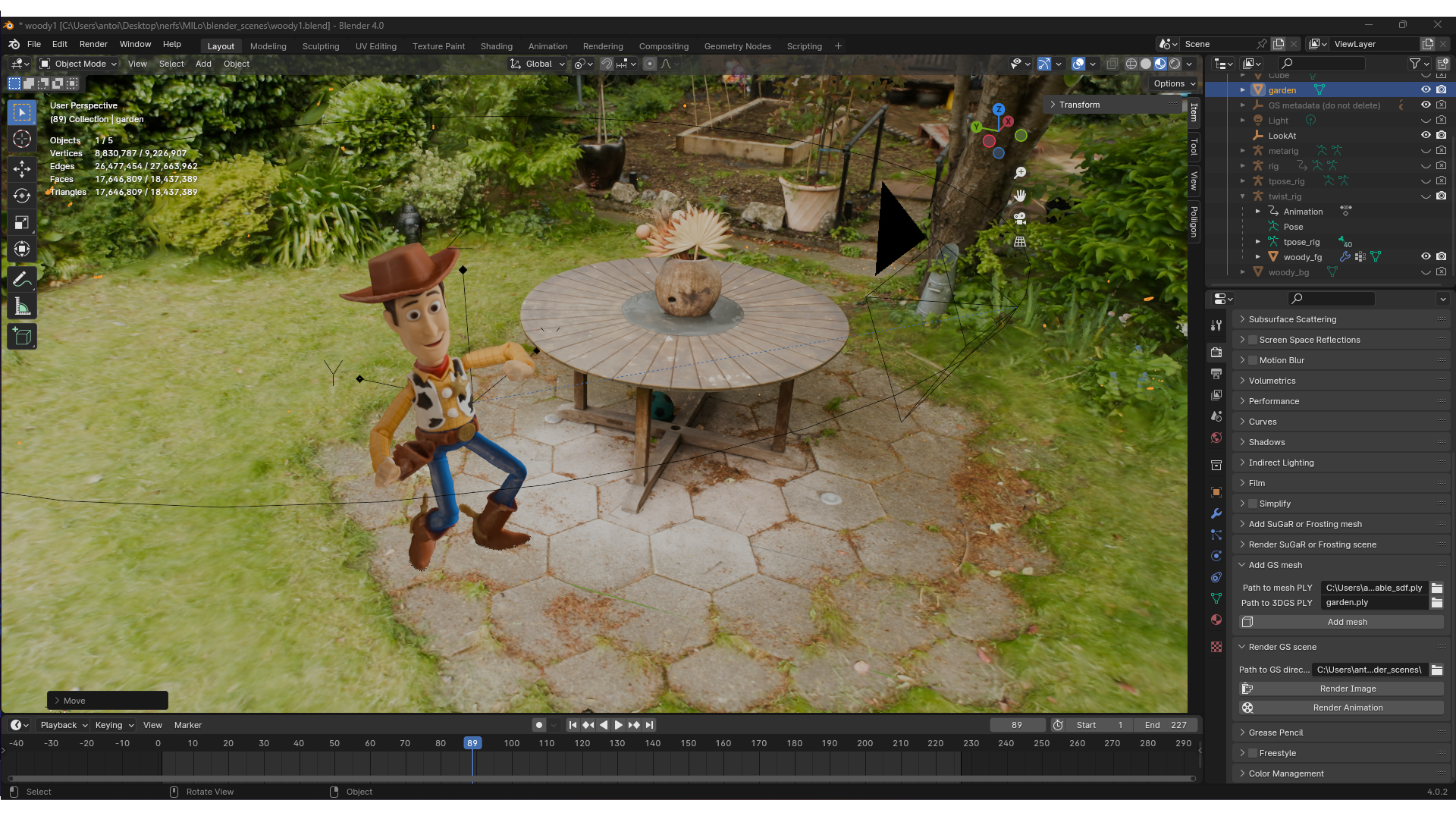
Task: Switch to Sculpting workspace tab
Action: coord(321,46)
